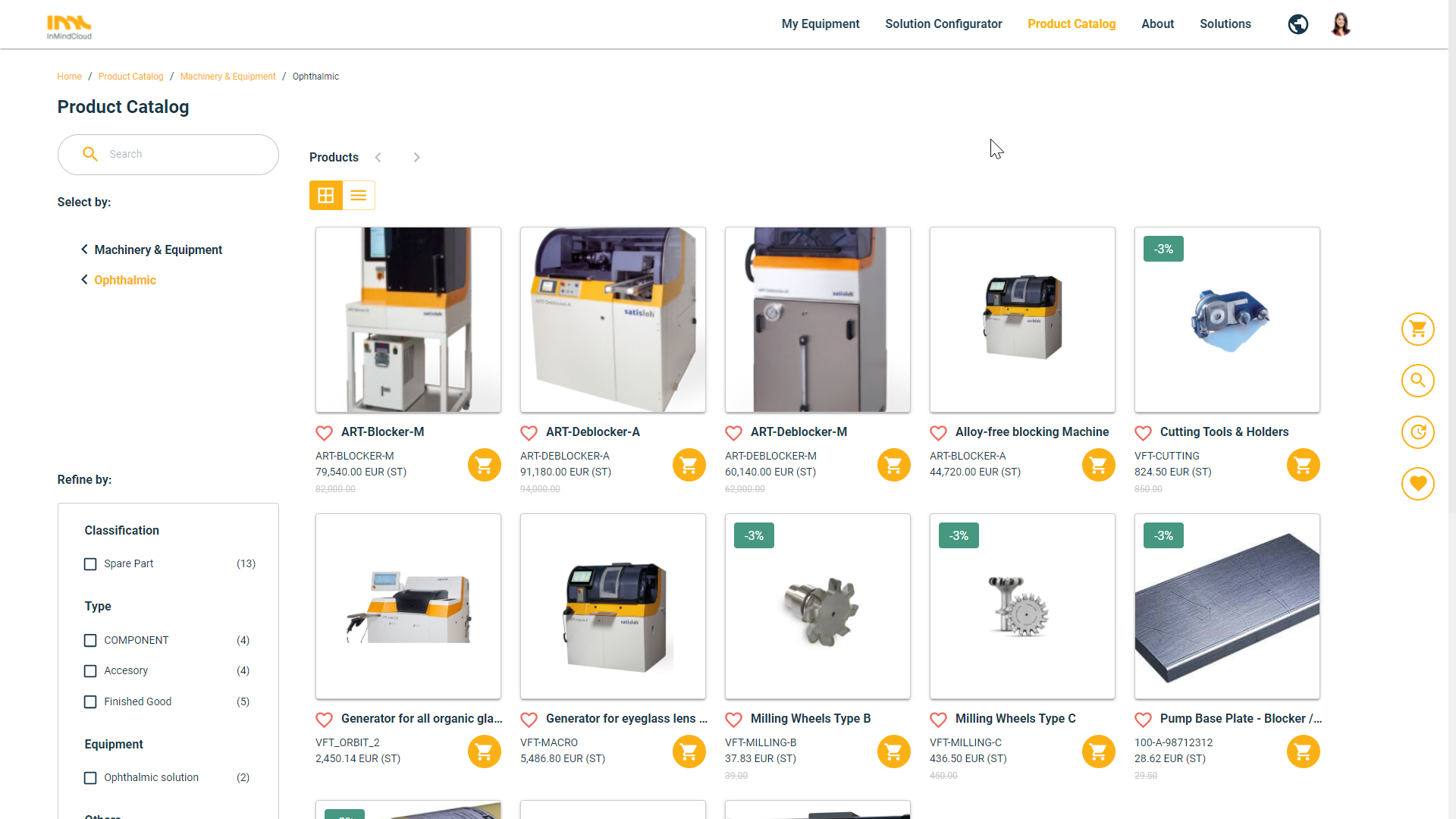Open My Equipment menu item
Viewport: 1456px width, 819px height.
[820, 24]
